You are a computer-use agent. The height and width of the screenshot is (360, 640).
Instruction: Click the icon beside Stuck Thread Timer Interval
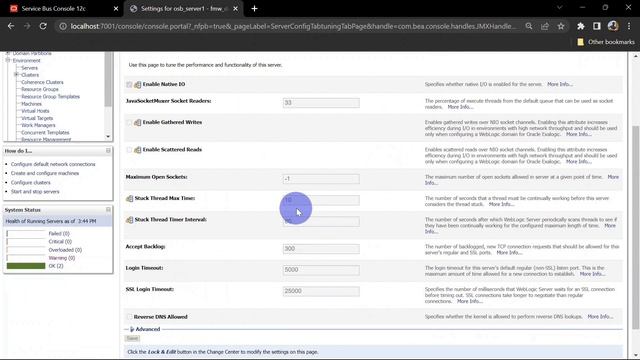(129, 220)
